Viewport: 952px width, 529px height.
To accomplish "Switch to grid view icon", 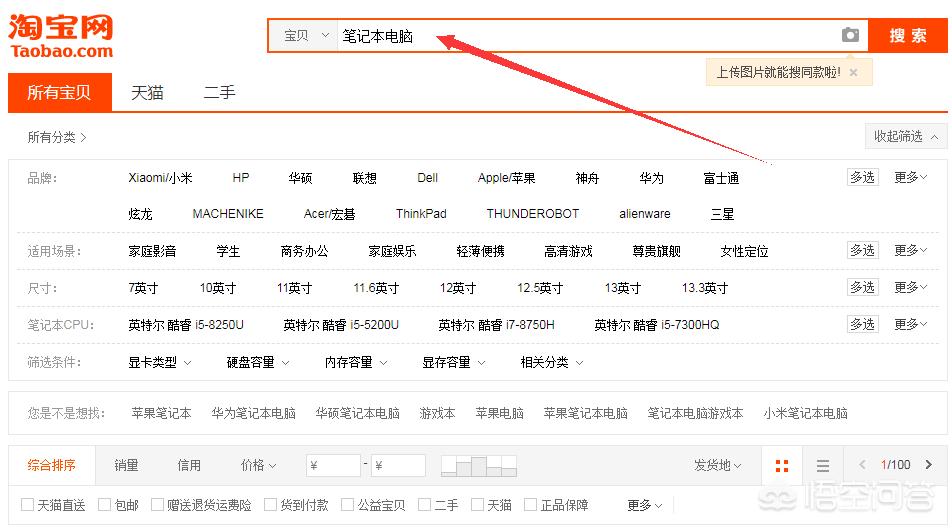I will (782, 466).
